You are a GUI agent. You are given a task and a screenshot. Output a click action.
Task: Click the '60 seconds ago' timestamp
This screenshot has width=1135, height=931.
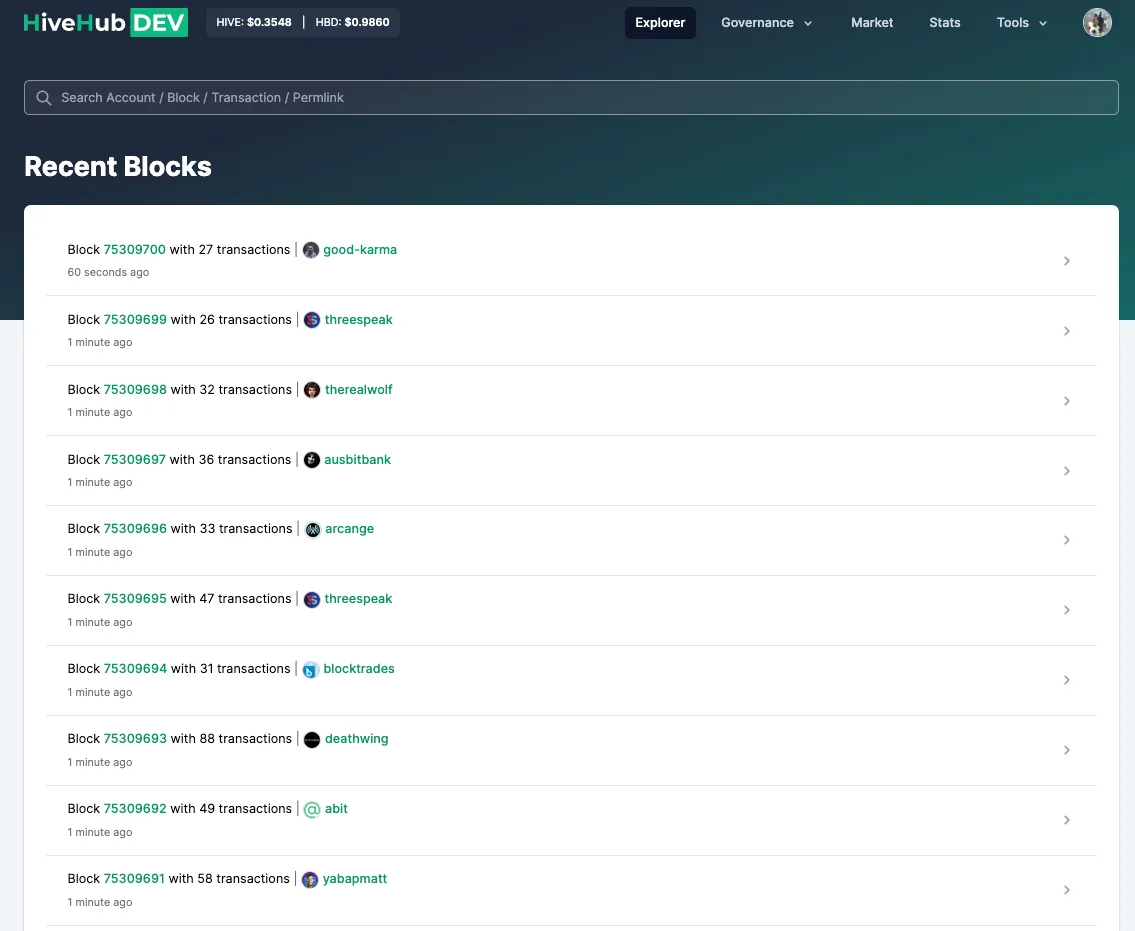point(108,272)
